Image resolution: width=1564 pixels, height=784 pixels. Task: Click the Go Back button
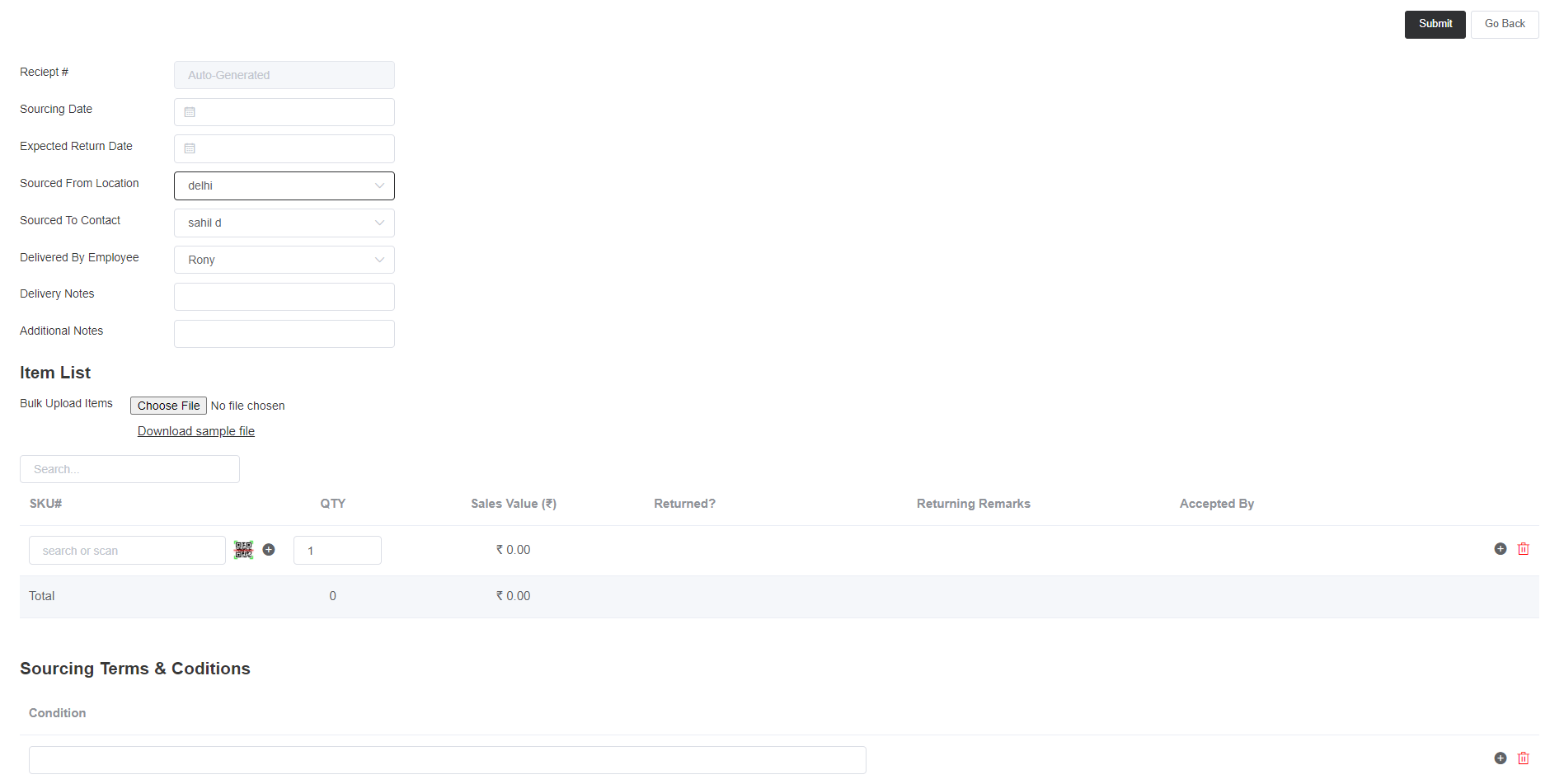[x=1504, y=24]
